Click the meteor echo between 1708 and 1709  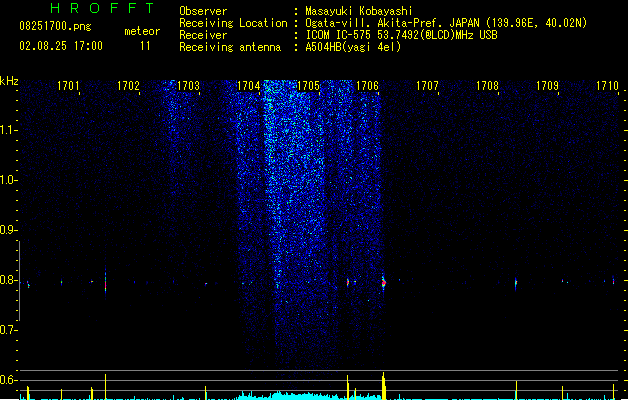(x=516, y=283)
